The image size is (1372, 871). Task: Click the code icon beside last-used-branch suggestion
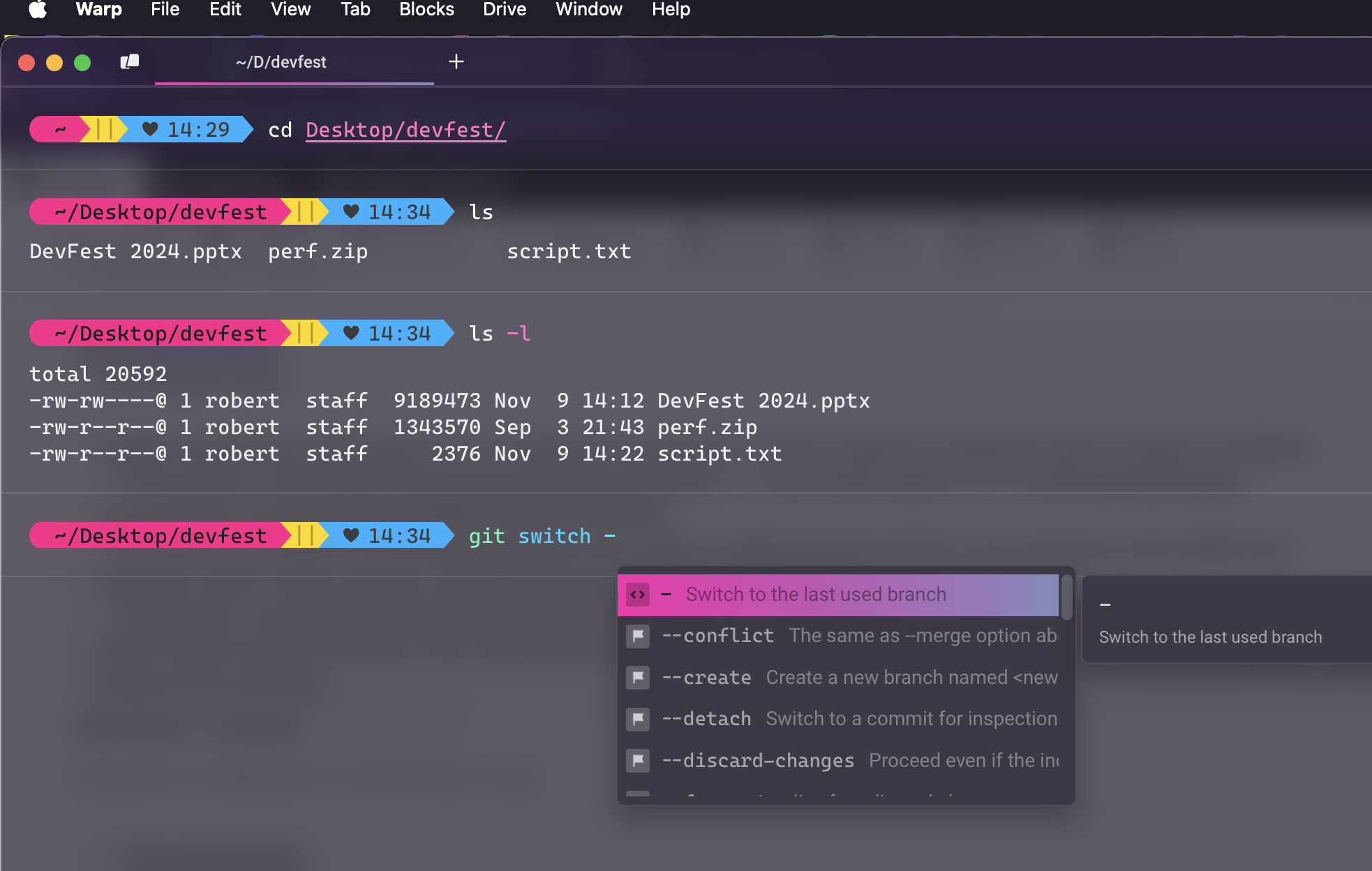[x=638, y=595]
